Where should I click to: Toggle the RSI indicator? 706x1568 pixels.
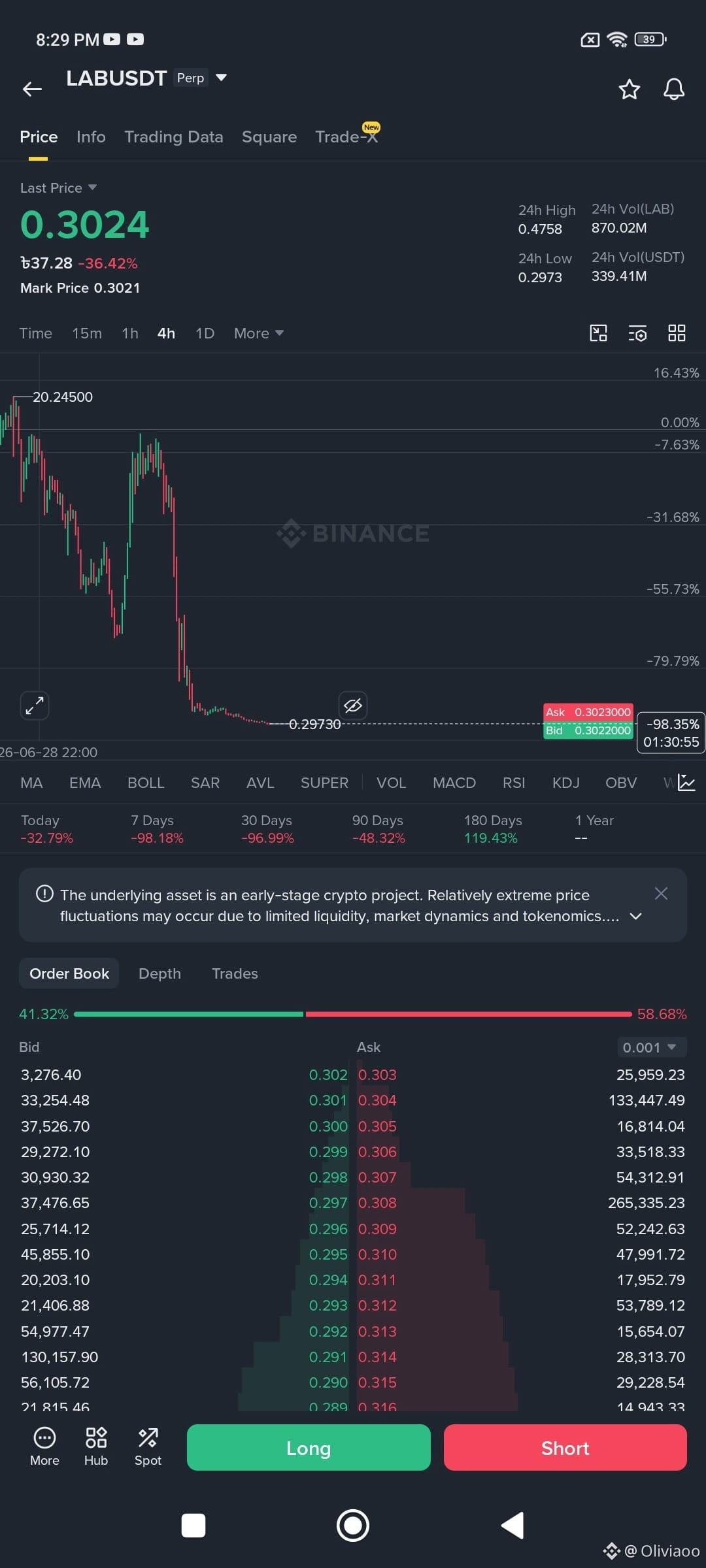[514, 783]
